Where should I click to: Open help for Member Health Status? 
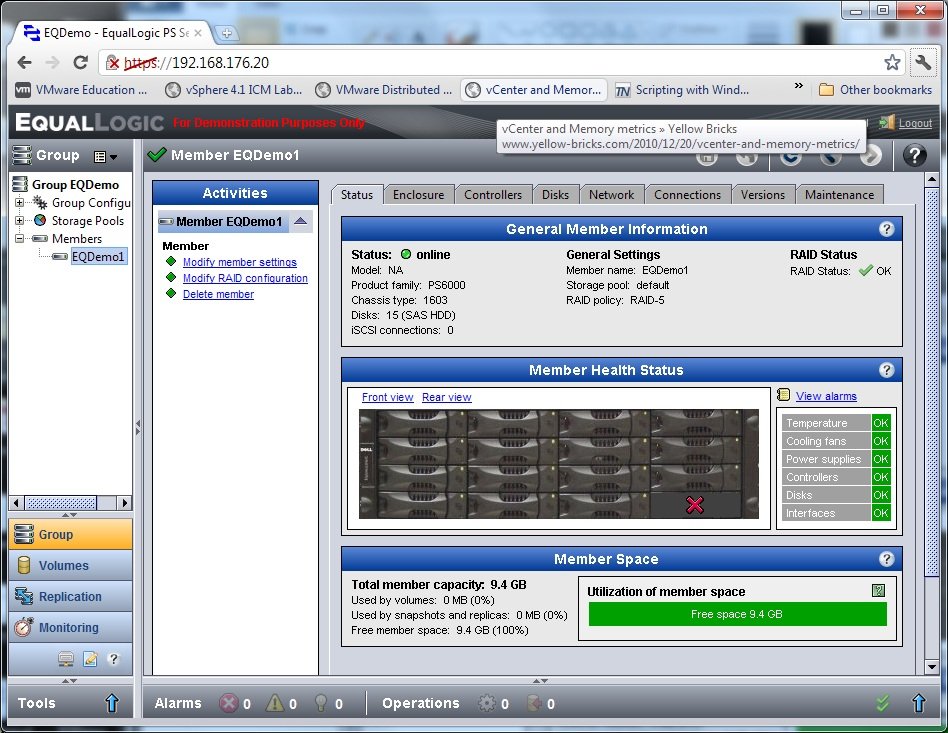(886, 370)
